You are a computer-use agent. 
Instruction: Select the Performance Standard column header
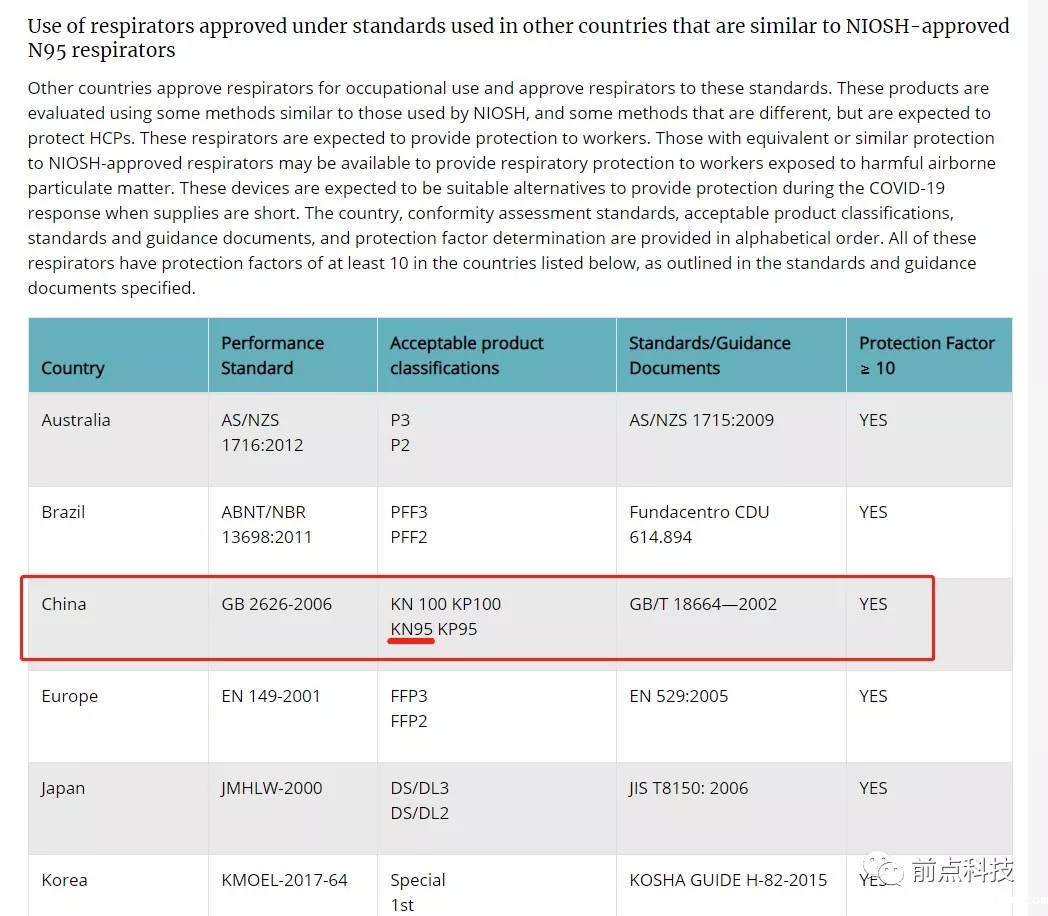pos(272,355)
